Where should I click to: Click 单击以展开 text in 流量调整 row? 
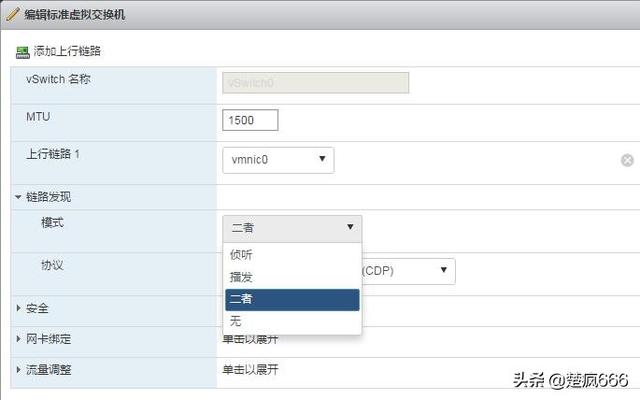250,370
